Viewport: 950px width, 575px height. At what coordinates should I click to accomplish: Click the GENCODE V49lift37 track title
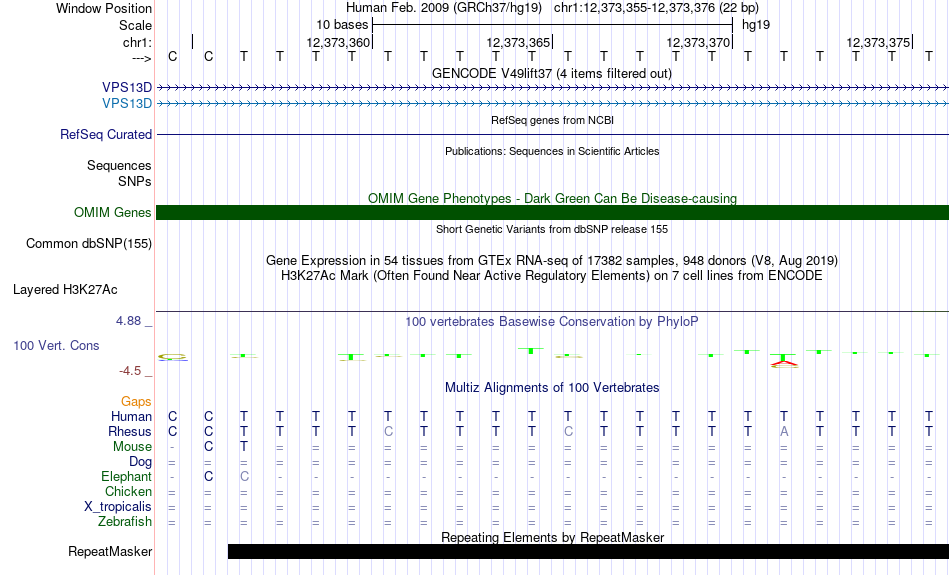552,73
